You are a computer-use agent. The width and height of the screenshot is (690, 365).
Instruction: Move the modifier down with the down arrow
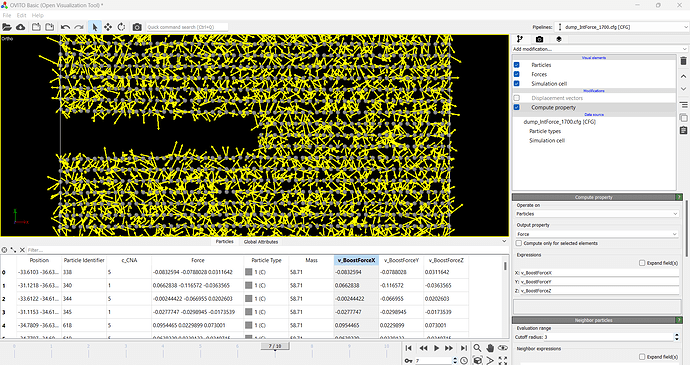683,88
